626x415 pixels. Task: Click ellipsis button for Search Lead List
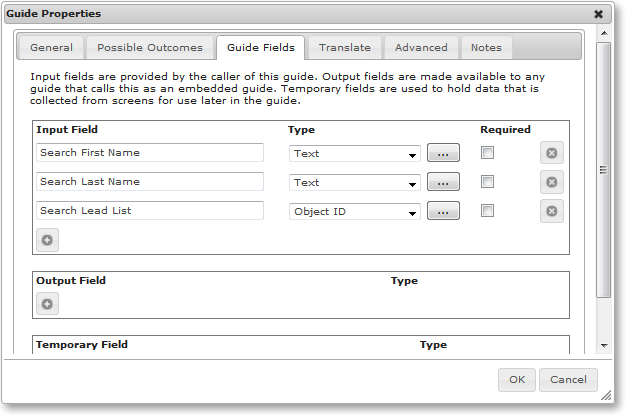443,211
